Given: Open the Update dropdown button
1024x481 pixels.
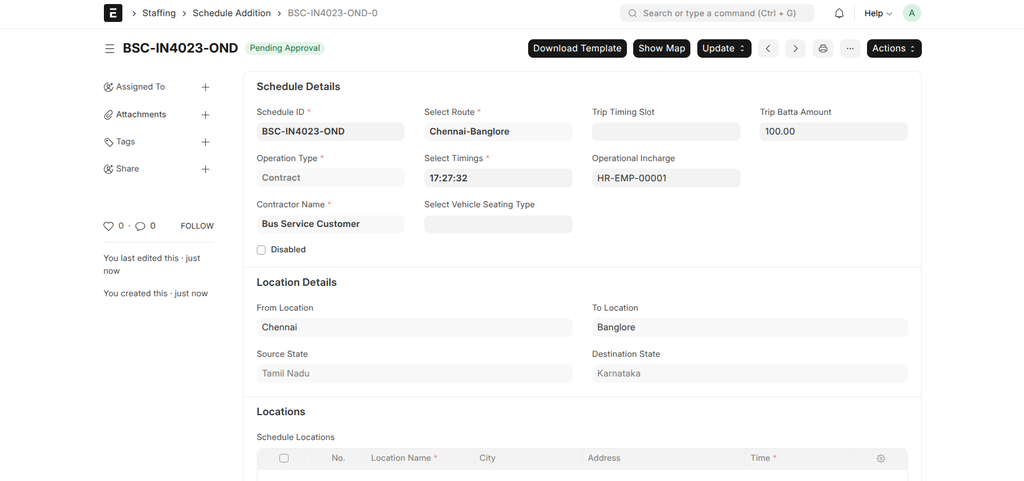Looking at the screenshot, I should coord(724,48).
